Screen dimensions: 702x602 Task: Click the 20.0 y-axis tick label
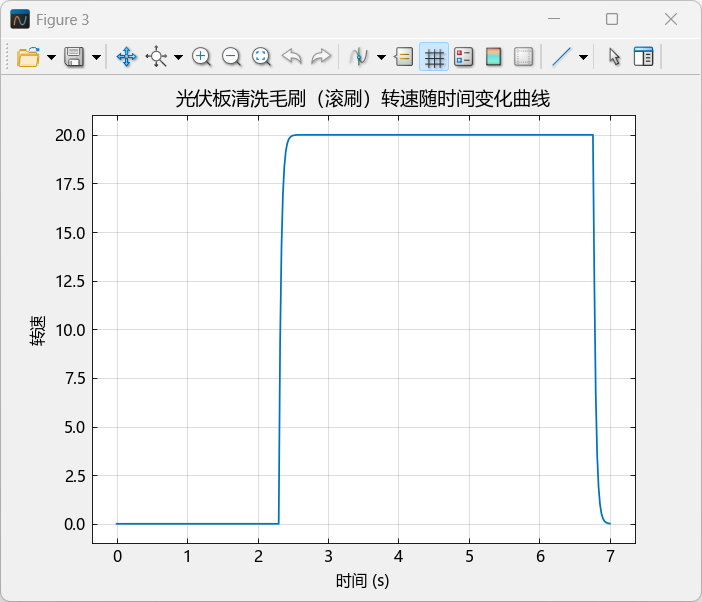pos(70,135)
